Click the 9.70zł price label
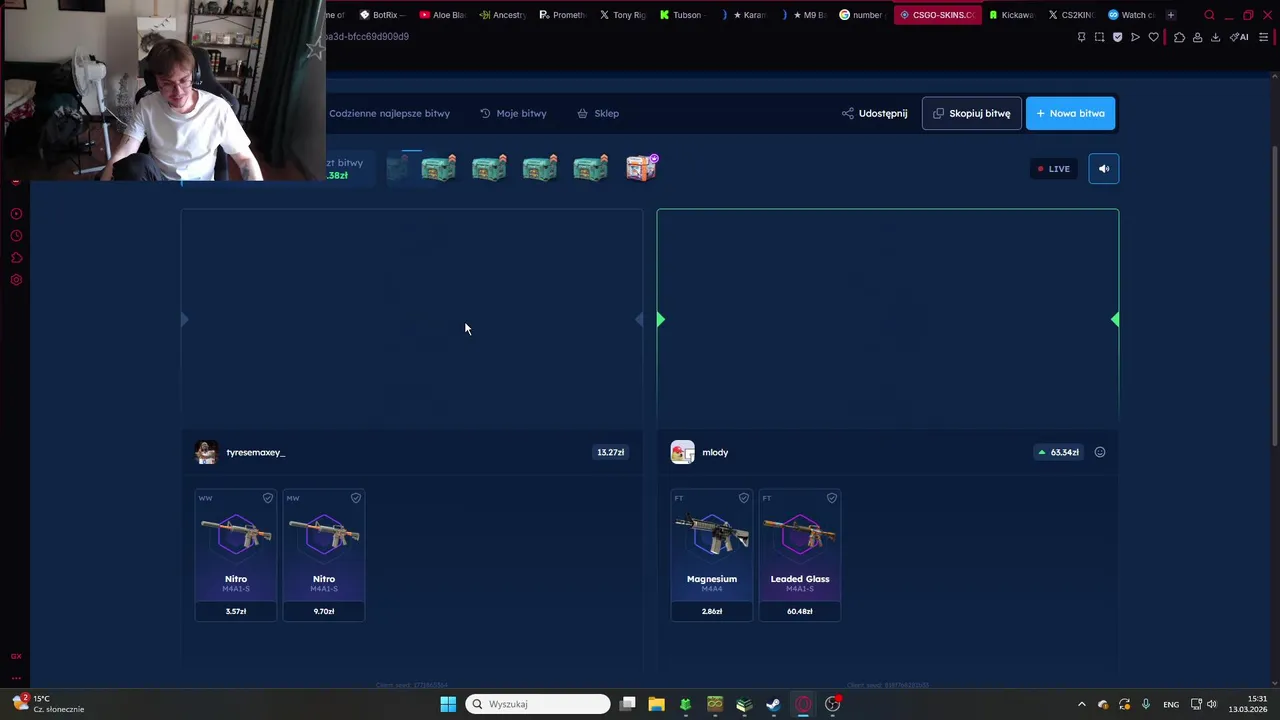The height and width of the screenshot is (720, 1280). click(324, 611)
